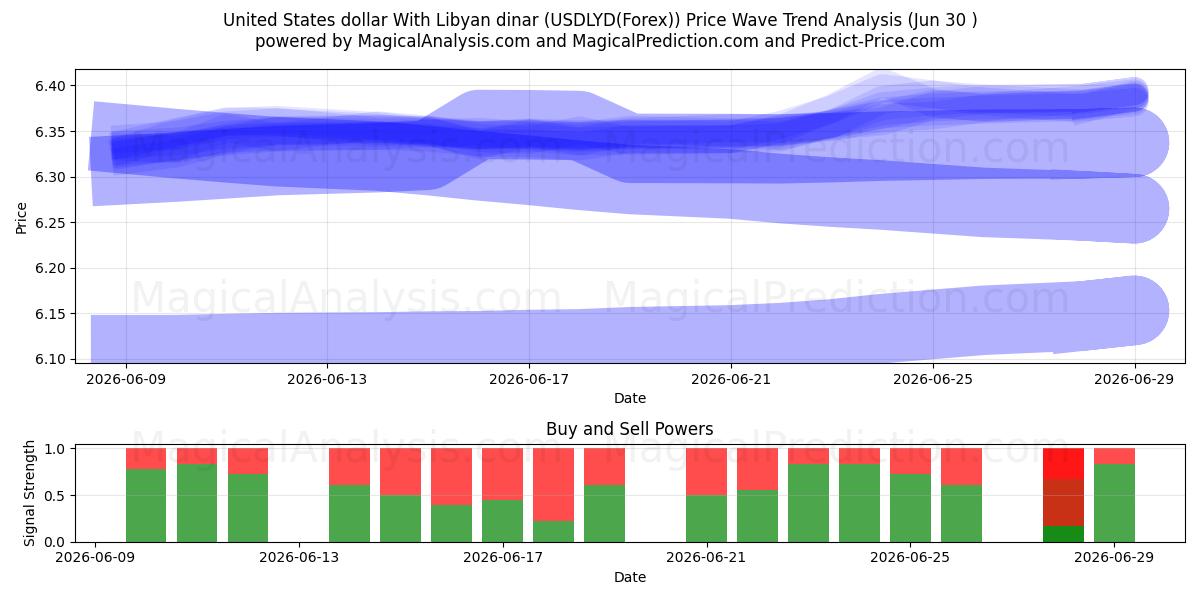Image resolution: width=1200 pixels, height=600 pixels.
Task: Click the 'Price' y-axis label
Action: pos(22,216)
